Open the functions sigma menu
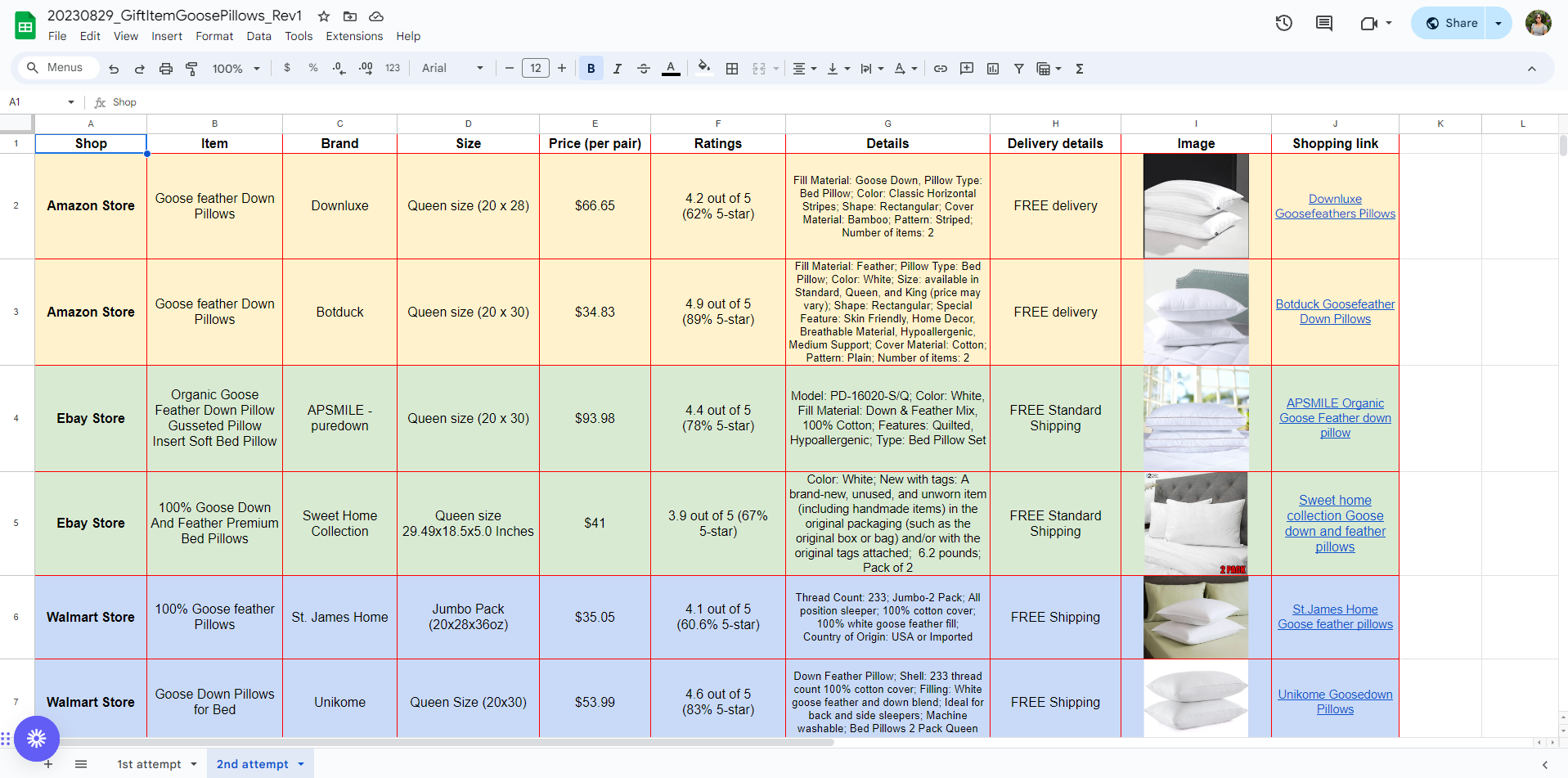This screenshot has height=778, width=1568. (x=1080, y=69)
